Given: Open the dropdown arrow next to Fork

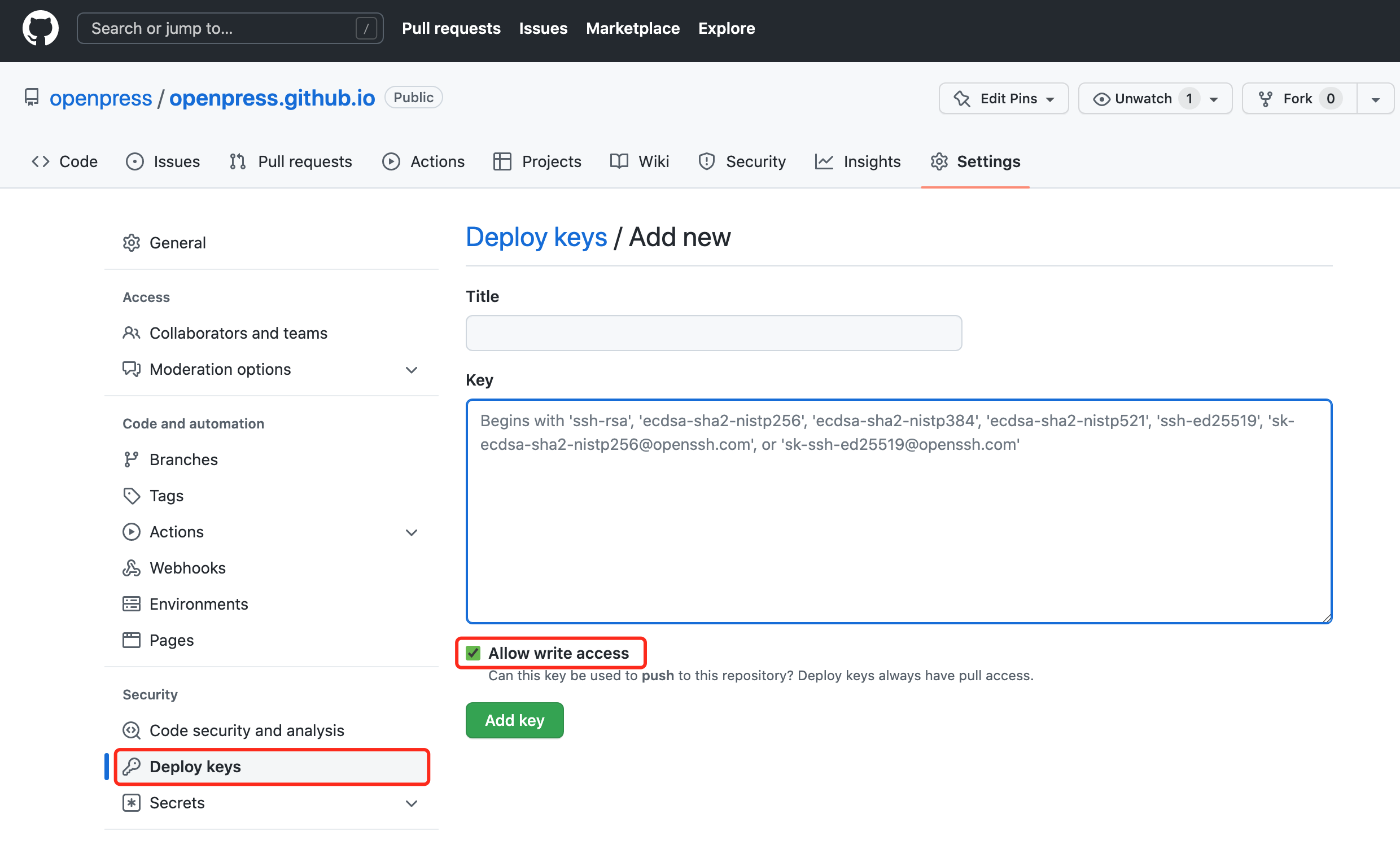Looking at the screenshot, I should click(1376, 99).
